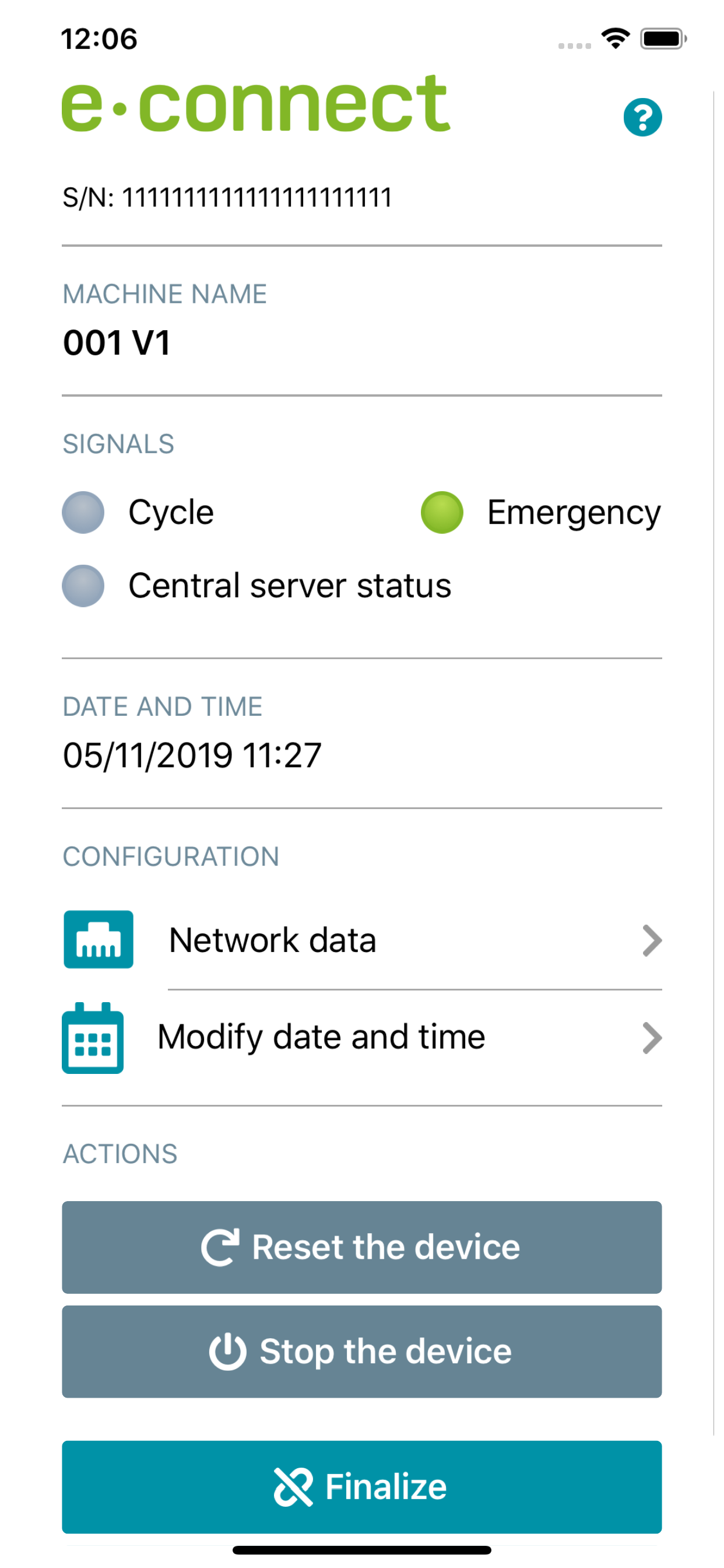The height and width of the screenshot is (1568, 724).
Task: Finalize the connection
Action: [362, 1487]
